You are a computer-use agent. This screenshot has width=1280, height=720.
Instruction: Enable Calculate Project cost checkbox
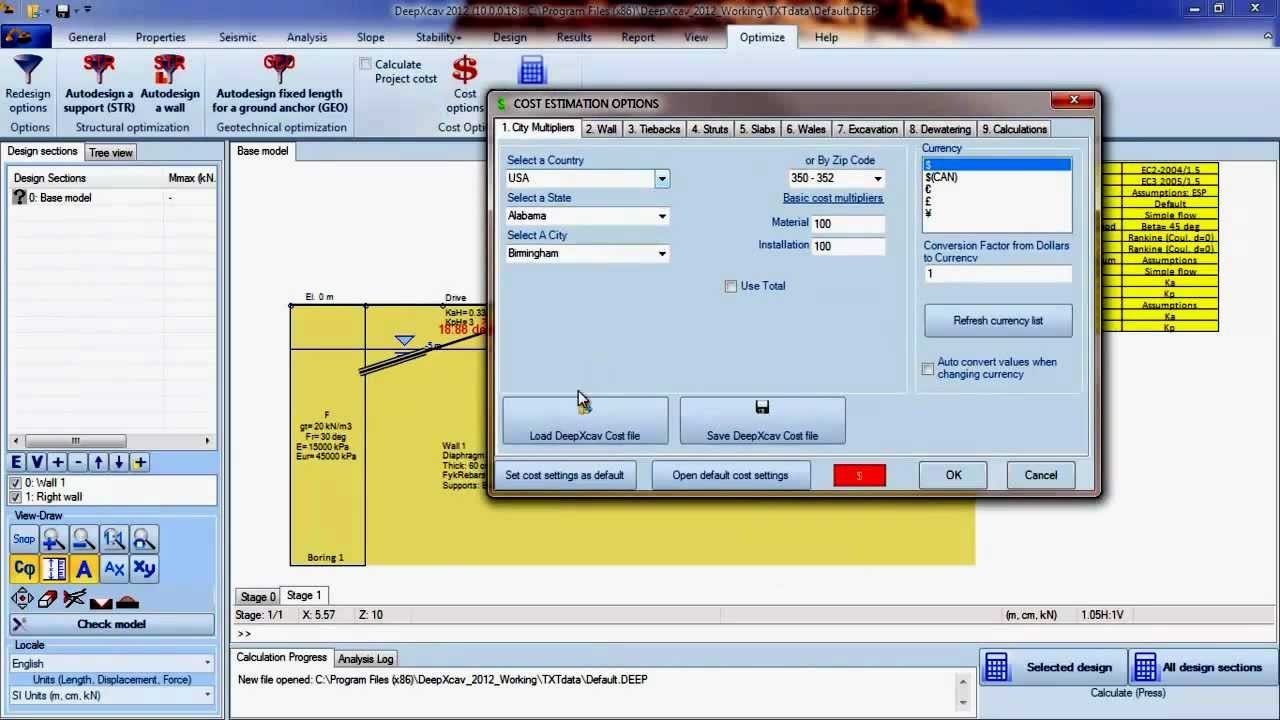tap(366, 64)
